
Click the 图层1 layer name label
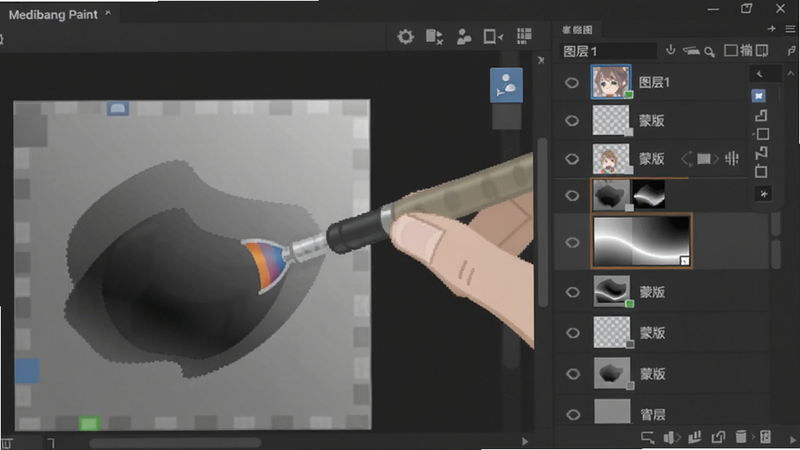[x=654, y=82]
